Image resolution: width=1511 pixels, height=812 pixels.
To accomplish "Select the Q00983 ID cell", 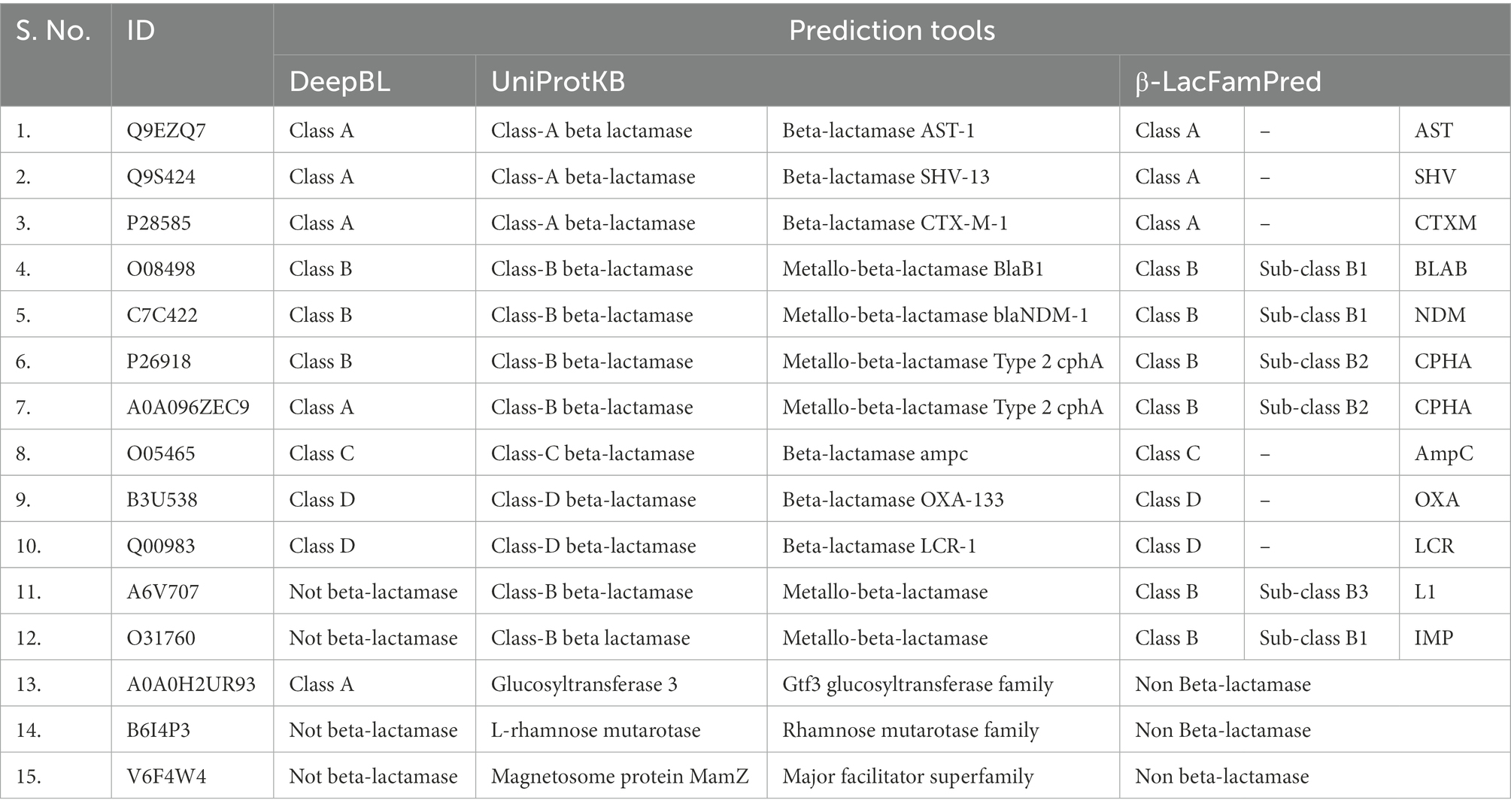I will (193, 546).
